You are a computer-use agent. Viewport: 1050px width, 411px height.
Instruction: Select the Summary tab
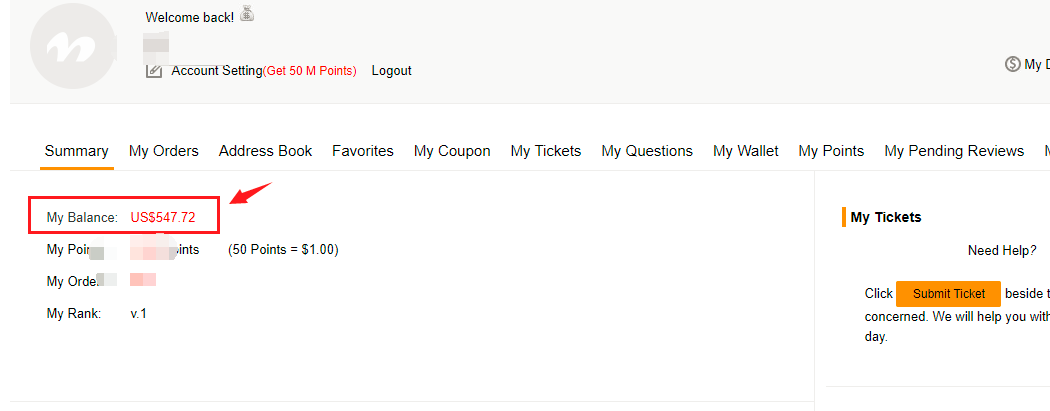(x=76, y=151)
